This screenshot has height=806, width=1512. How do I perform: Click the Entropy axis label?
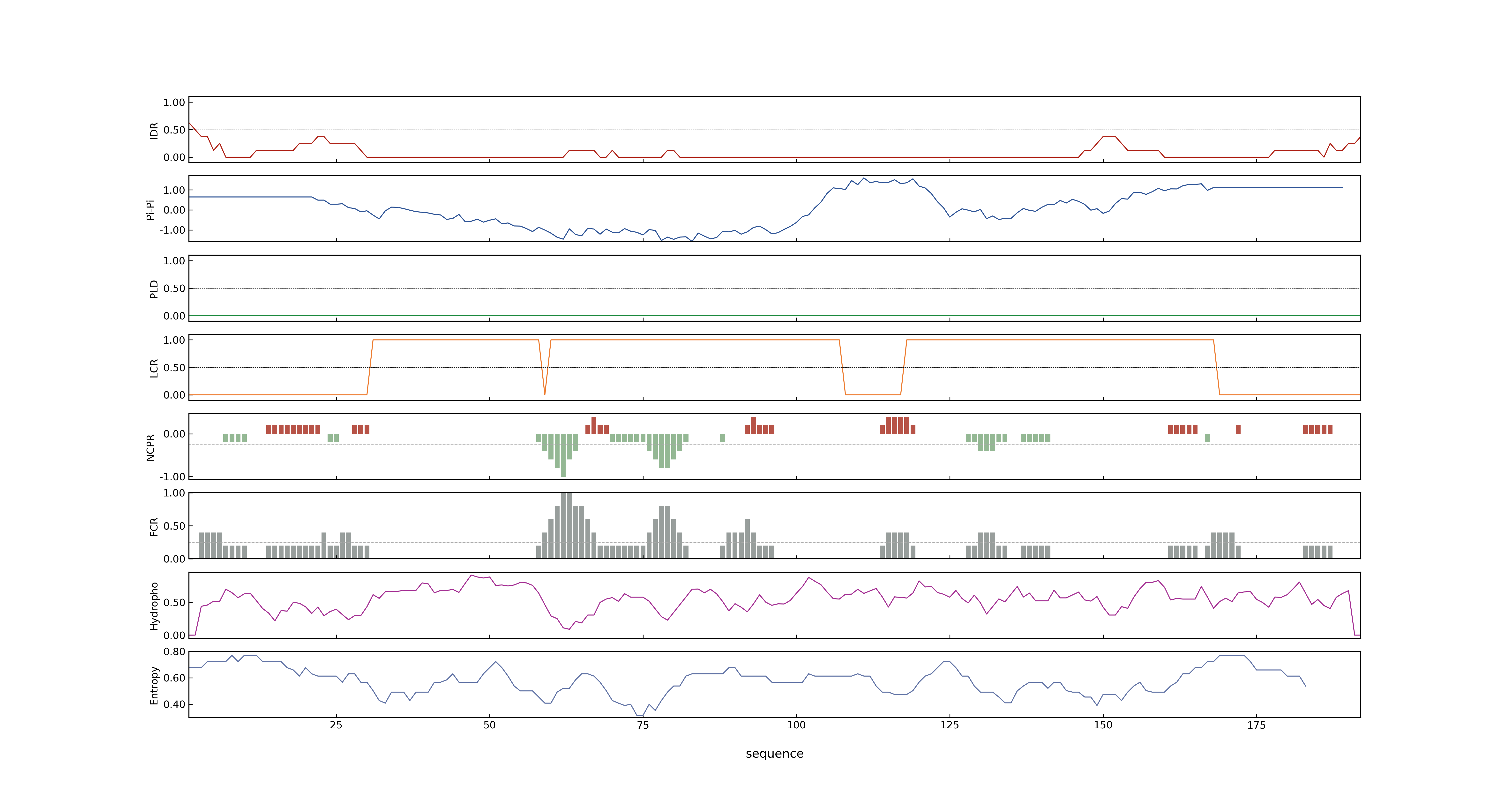click(x=154, y=685)
